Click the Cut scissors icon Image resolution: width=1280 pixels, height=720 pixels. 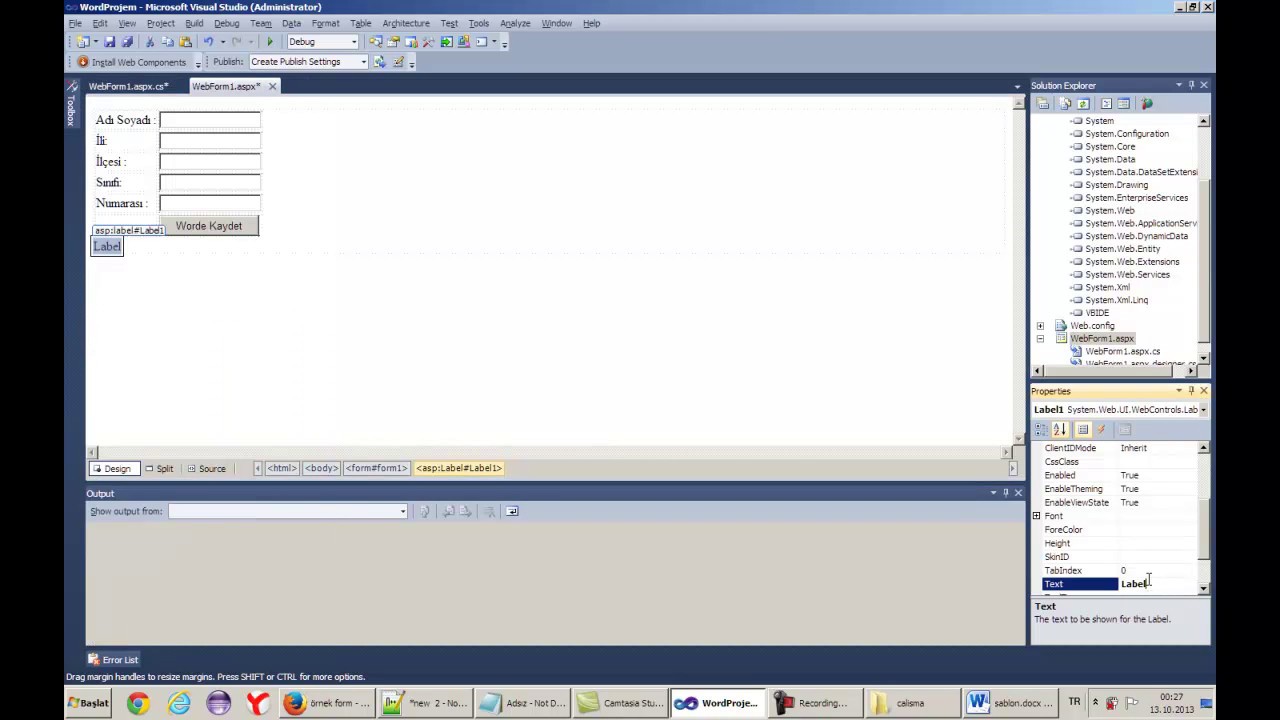pyautogui.click(x=150, y=42)
